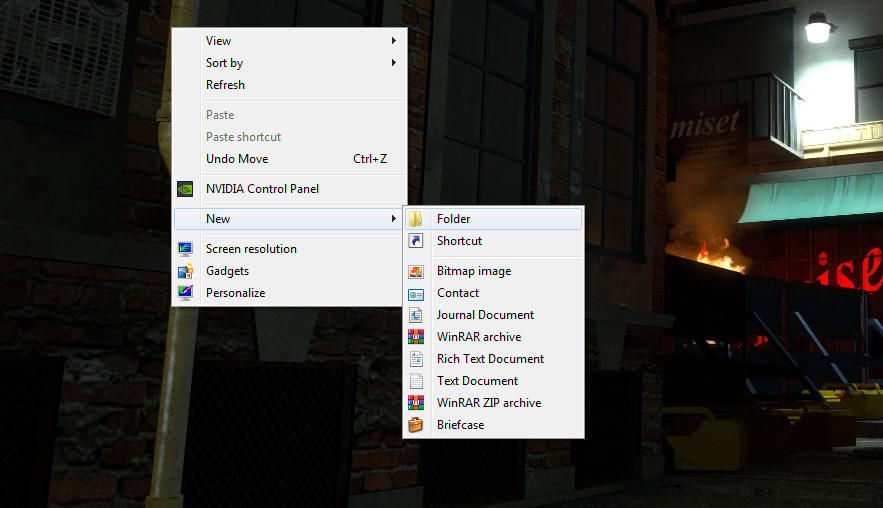
Task: Open Screen resolution settings
Action: [x=290, y=248]
